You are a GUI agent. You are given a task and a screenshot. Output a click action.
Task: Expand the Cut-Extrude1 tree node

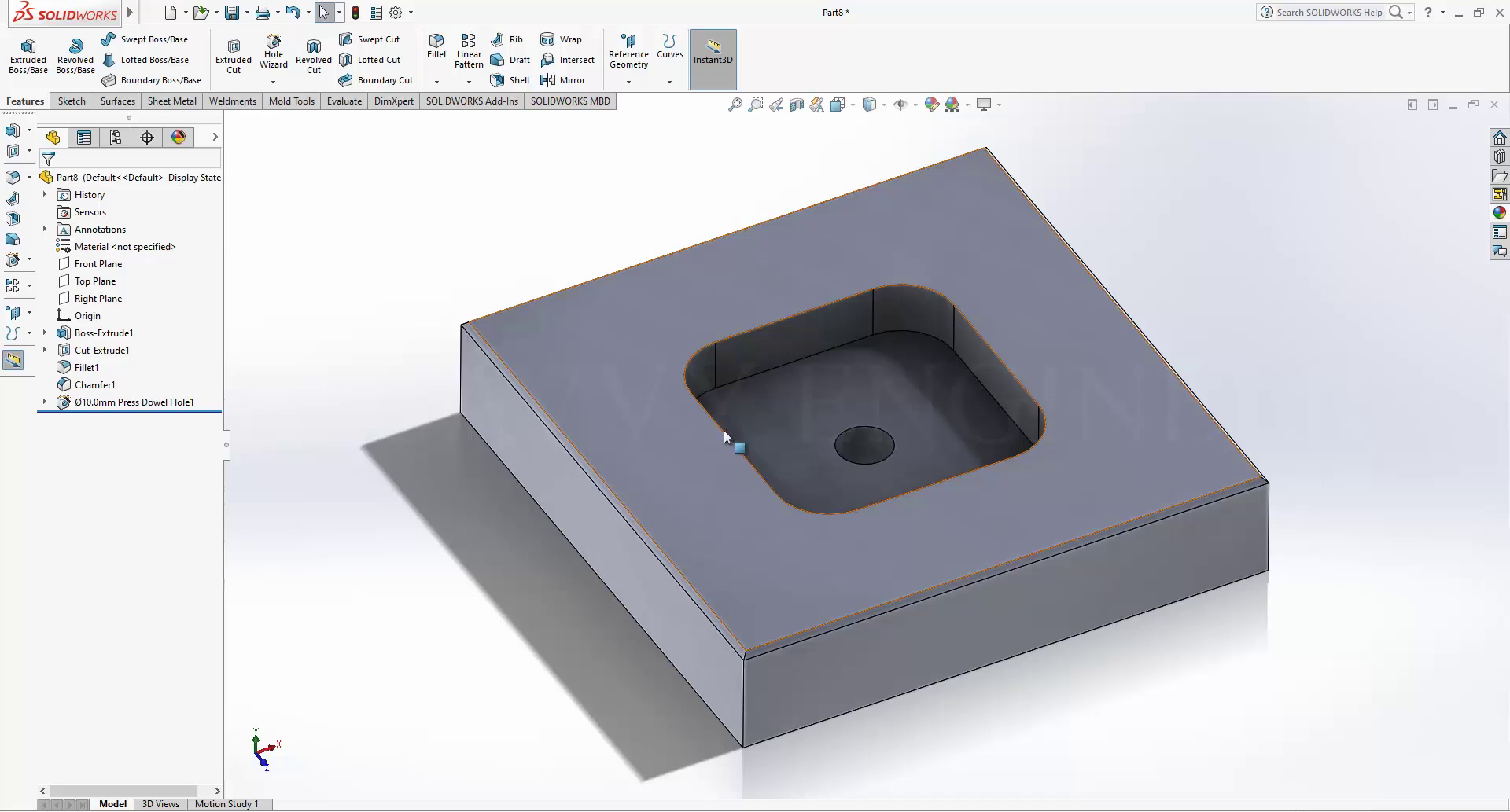pyautogui.click(x=45, y=351)
